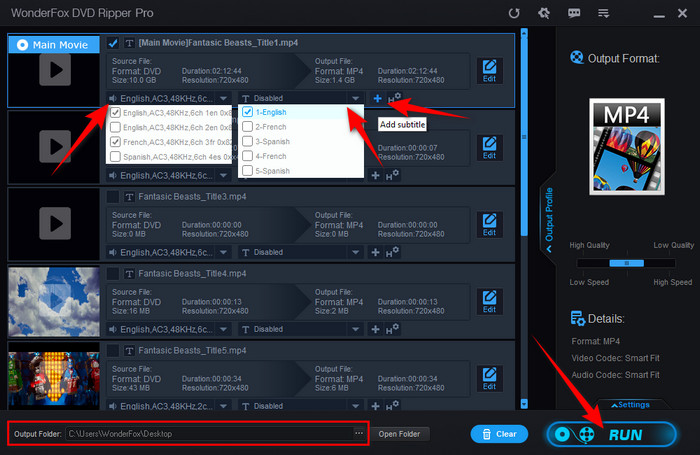Click the Fantasic Beasts_Title5 thumbnail

click(x=54, y=380)
